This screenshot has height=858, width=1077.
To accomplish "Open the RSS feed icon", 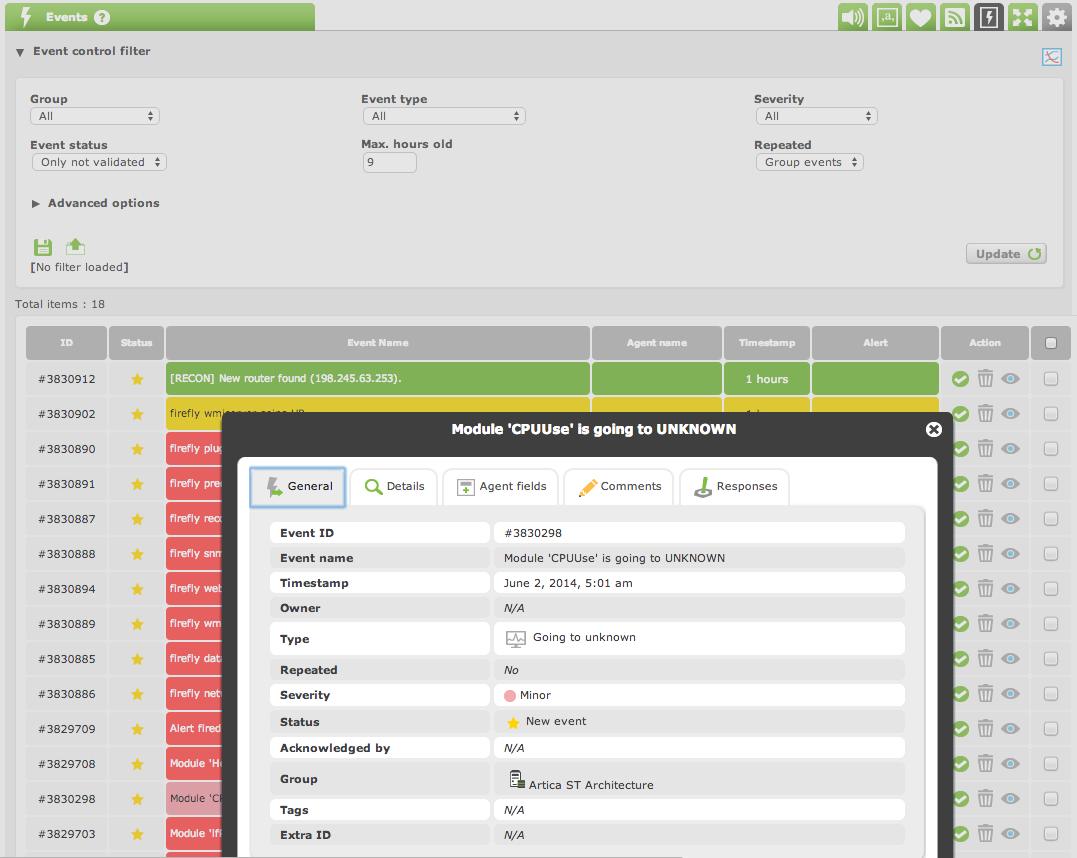I will pos(955,16).
